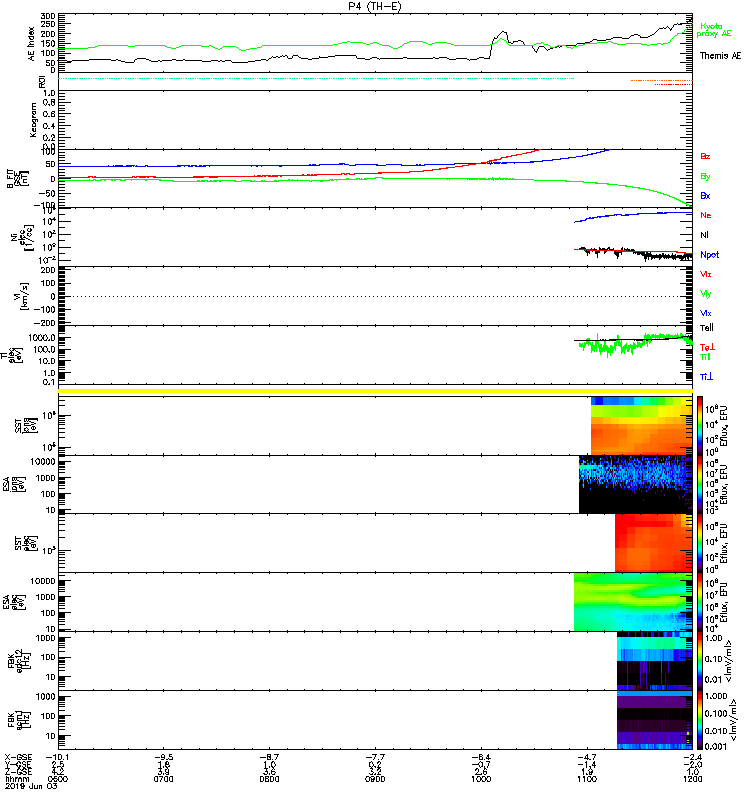Screen dimensions: 750x800
Task: Click the red SST electron spectrogram data
Action: [654, 543]
